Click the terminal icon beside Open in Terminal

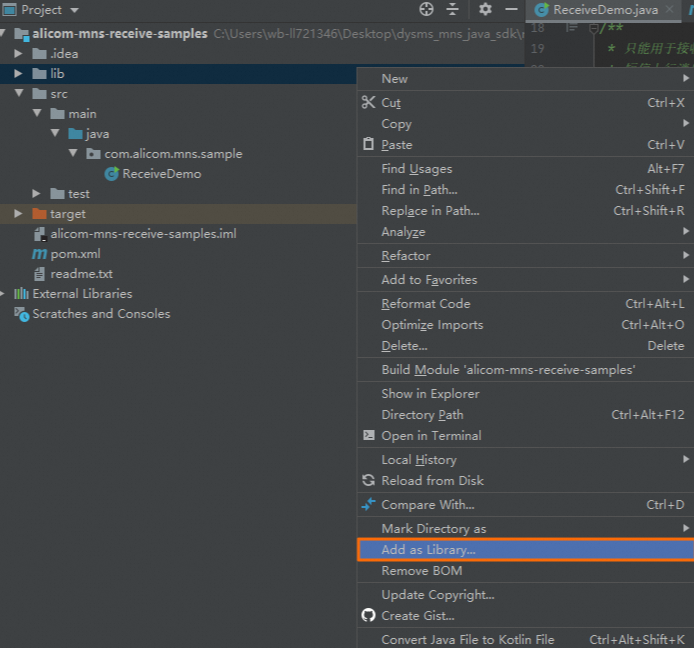point(369,435)
